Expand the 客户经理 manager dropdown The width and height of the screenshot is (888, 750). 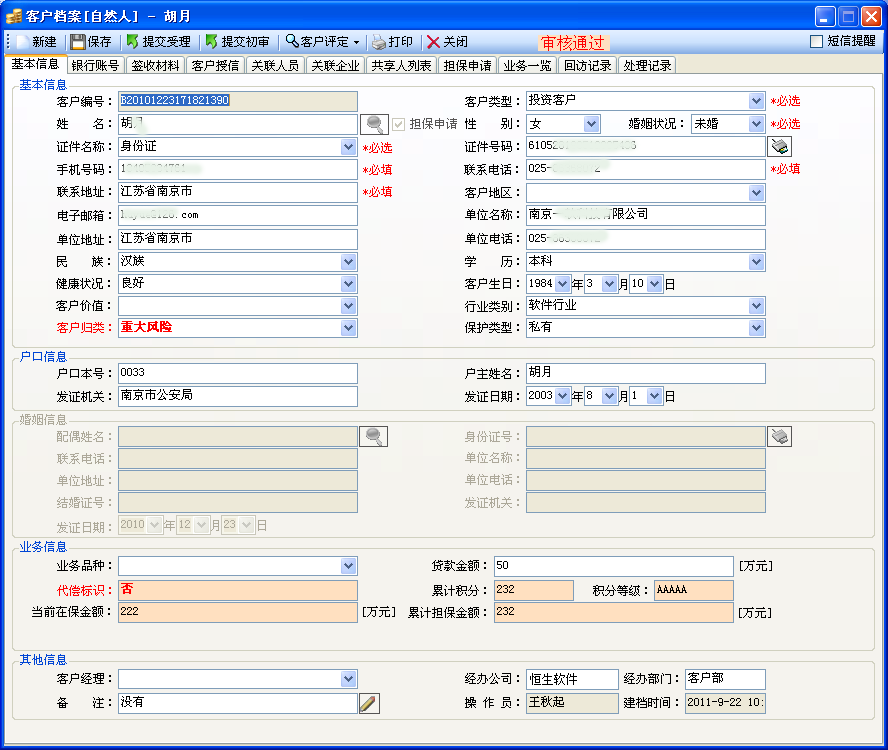[349, 679]
